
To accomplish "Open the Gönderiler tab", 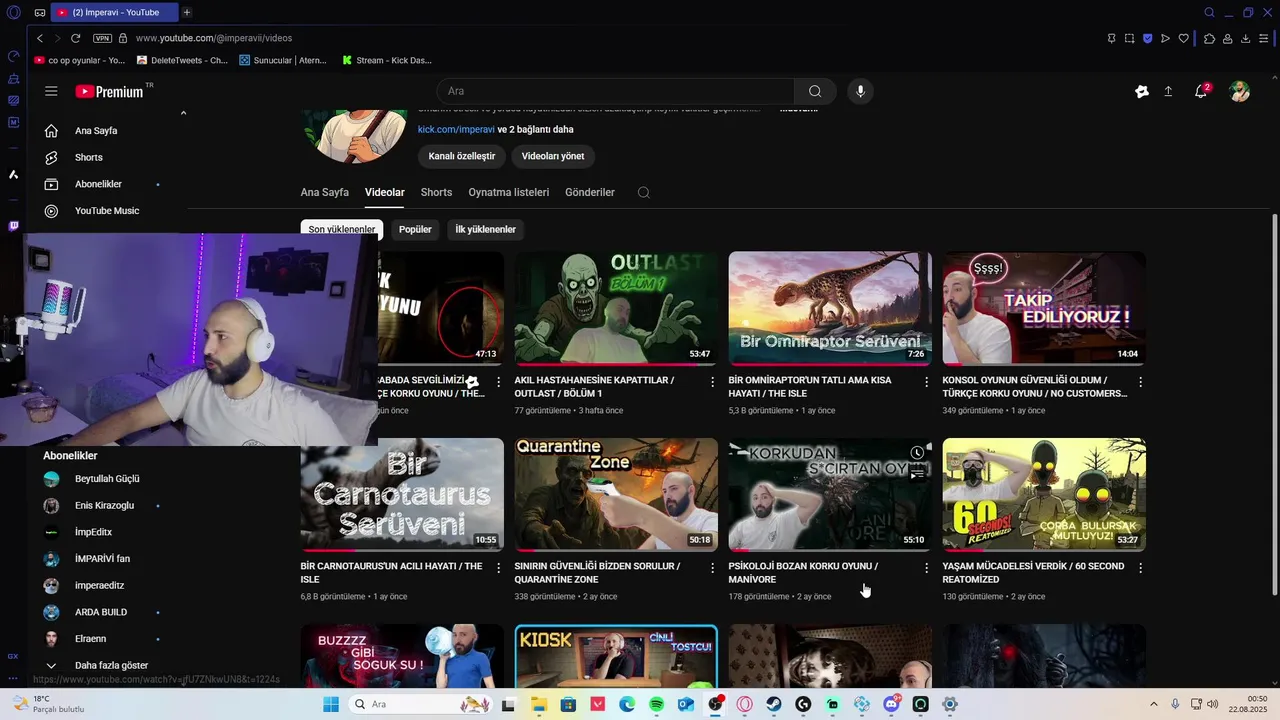I will [x=590, y=192].
